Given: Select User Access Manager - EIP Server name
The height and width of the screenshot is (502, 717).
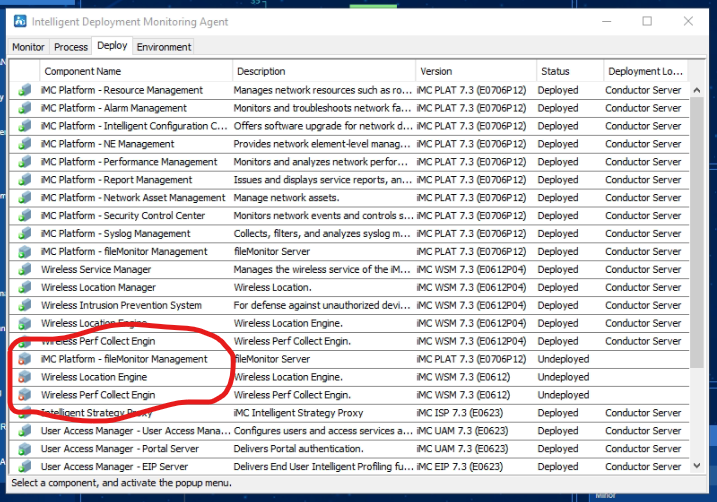Looking at the screenshot, I should (x=114, y=466).
